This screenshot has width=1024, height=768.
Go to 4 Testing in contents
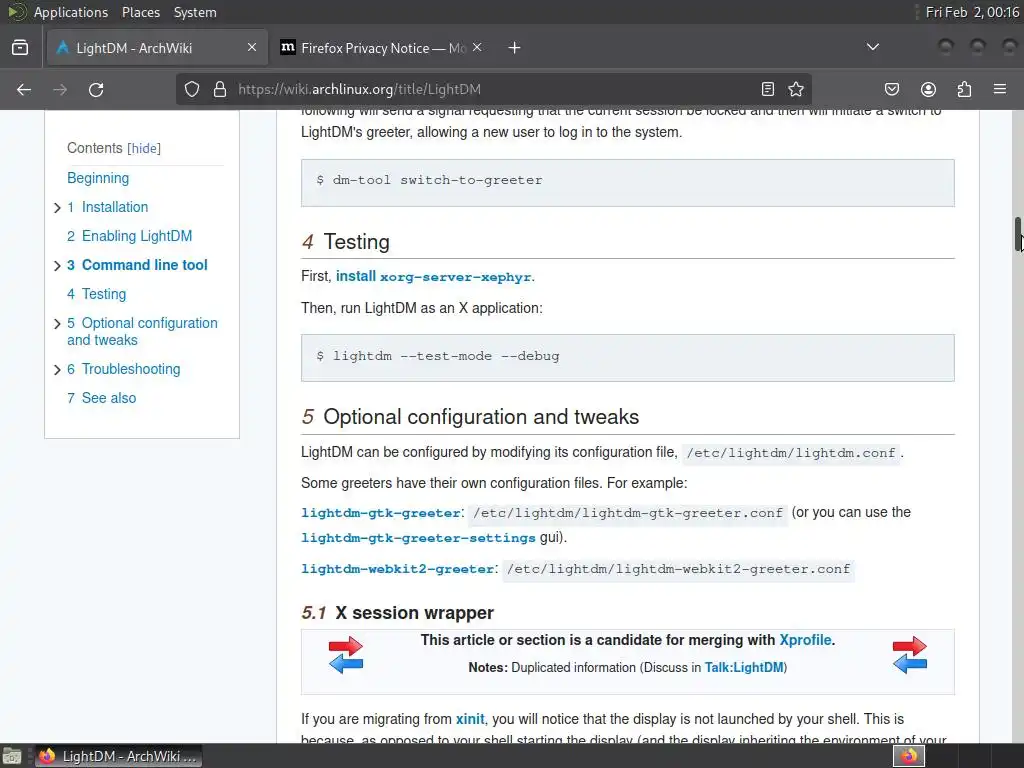(x=97, y=294)
